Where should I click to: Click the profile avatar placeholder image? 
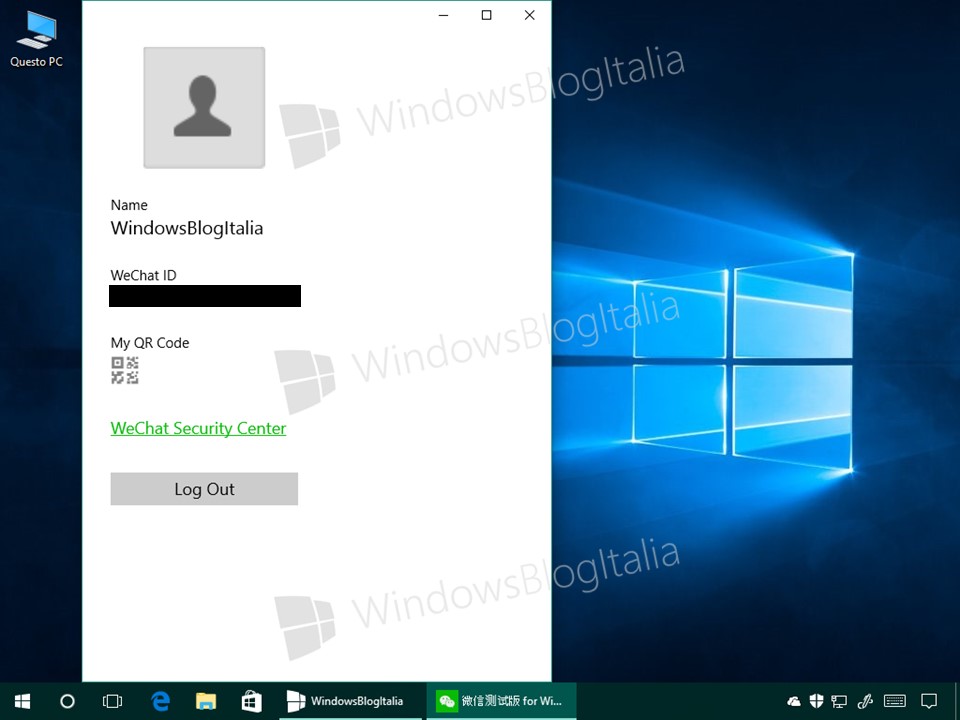click(204, 107)
